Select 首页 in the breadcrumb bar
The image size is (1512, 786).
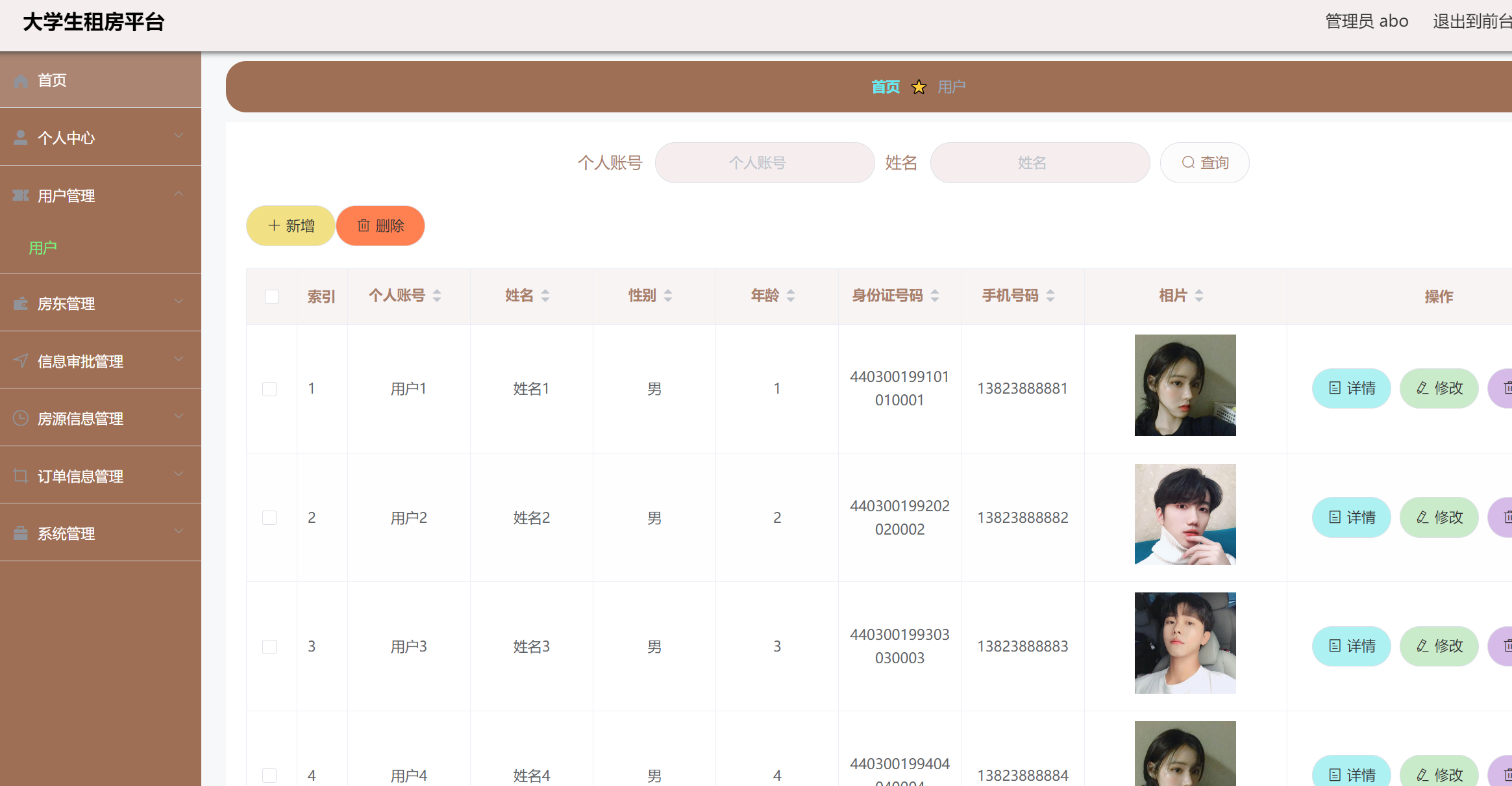(886, 86)
